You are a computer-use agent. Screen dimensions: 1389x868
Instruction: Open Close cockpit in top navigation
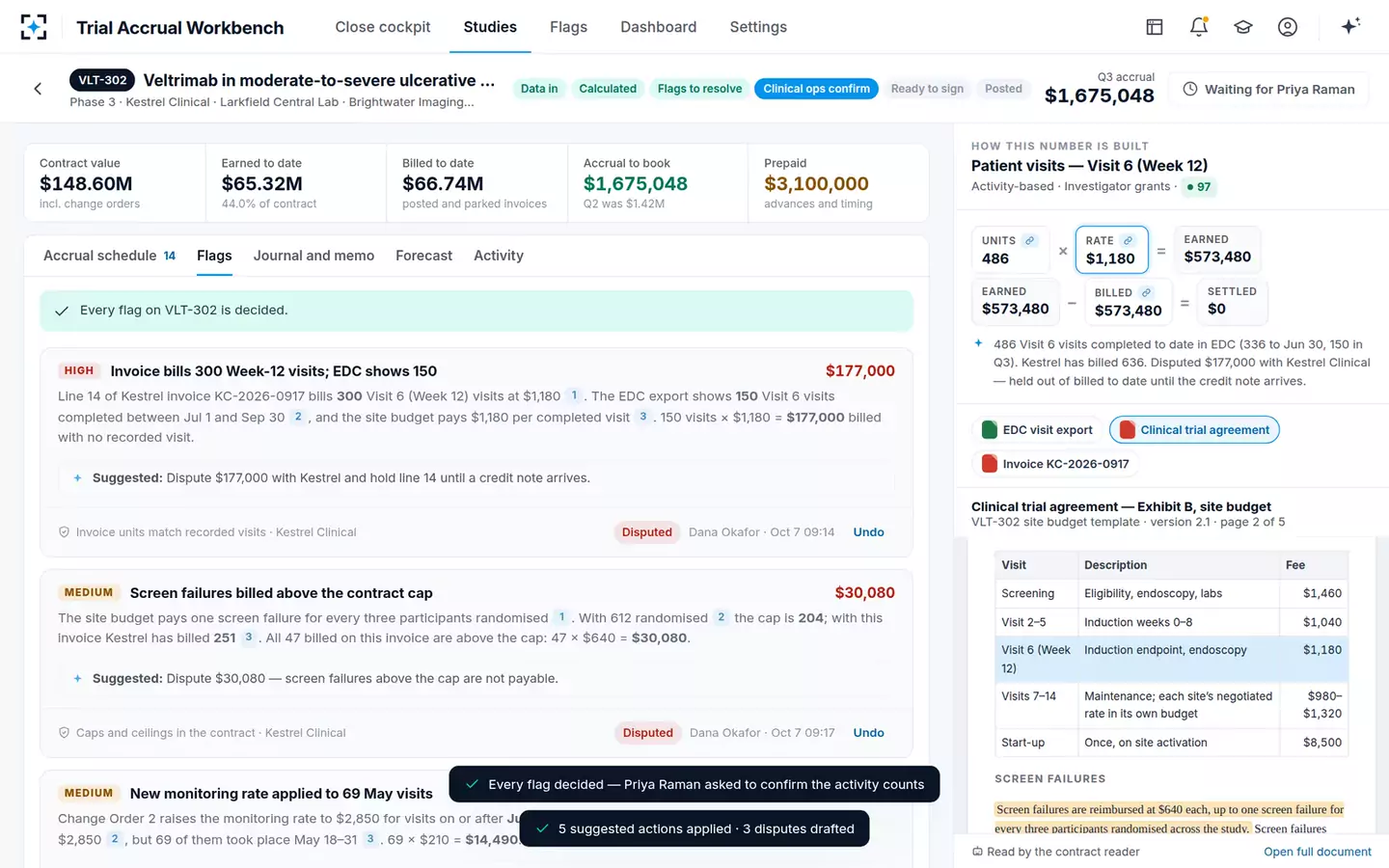point(383,27)
